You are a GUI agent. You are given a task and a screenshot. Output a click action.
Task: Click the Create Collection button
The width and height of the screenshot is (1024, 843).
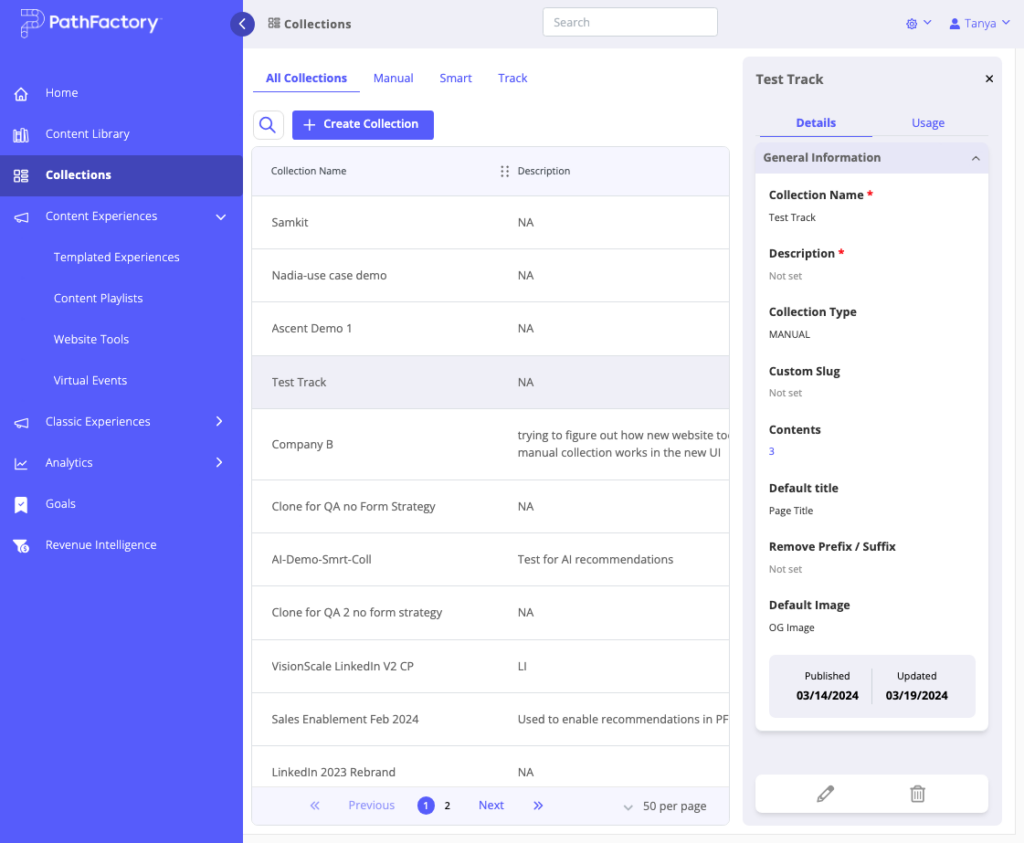(362, 124)
